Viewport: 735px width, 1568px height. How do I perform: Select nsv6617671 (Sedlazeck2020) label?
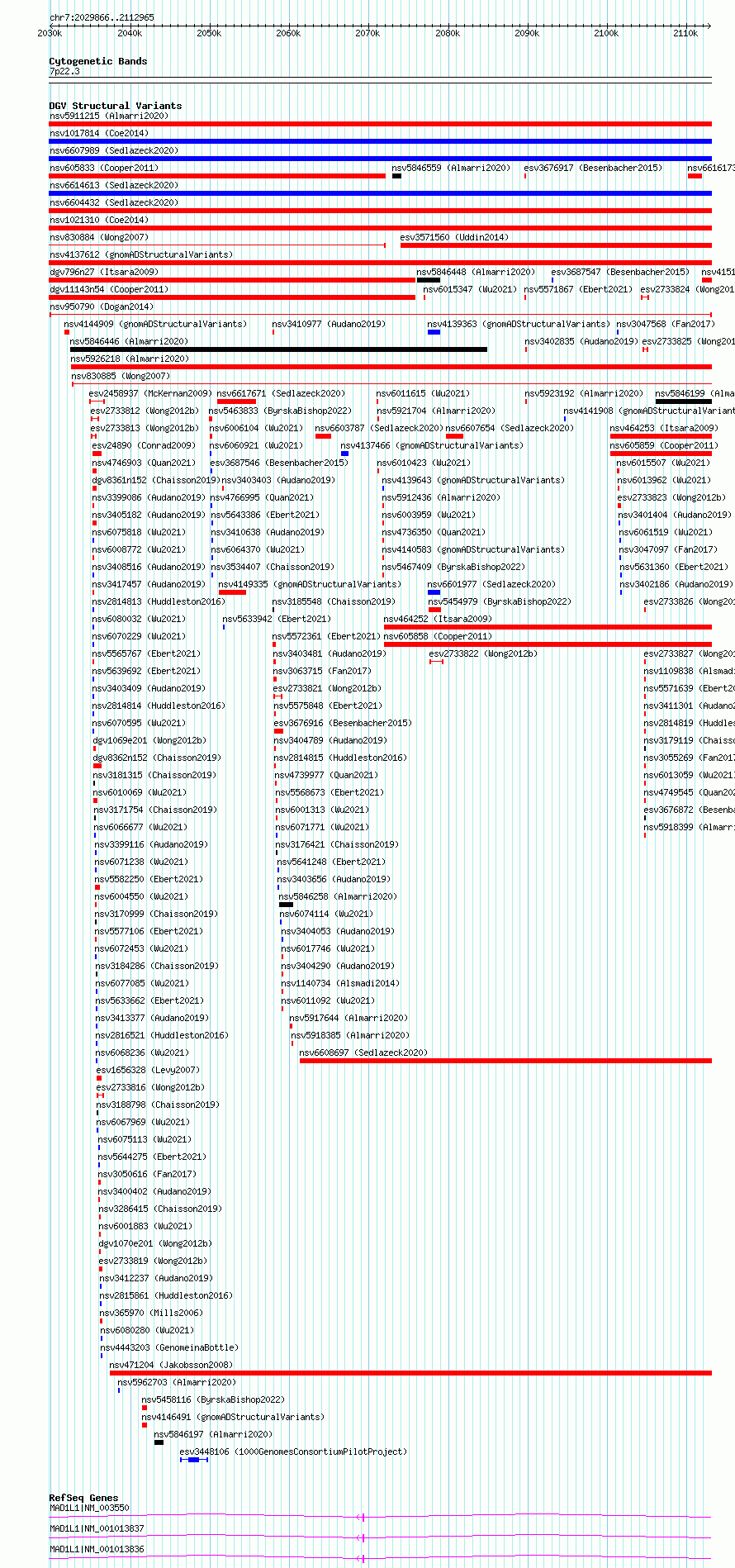pos(281,393)
